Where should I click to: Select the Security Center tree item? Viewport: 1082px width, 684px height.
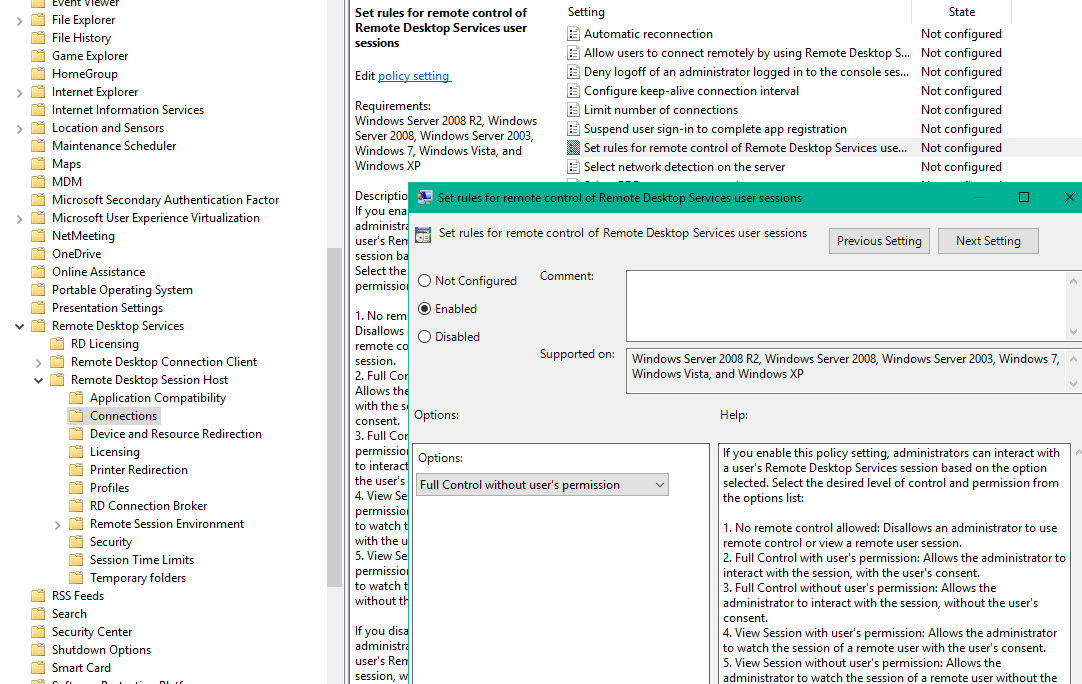[x=92, y=632]
